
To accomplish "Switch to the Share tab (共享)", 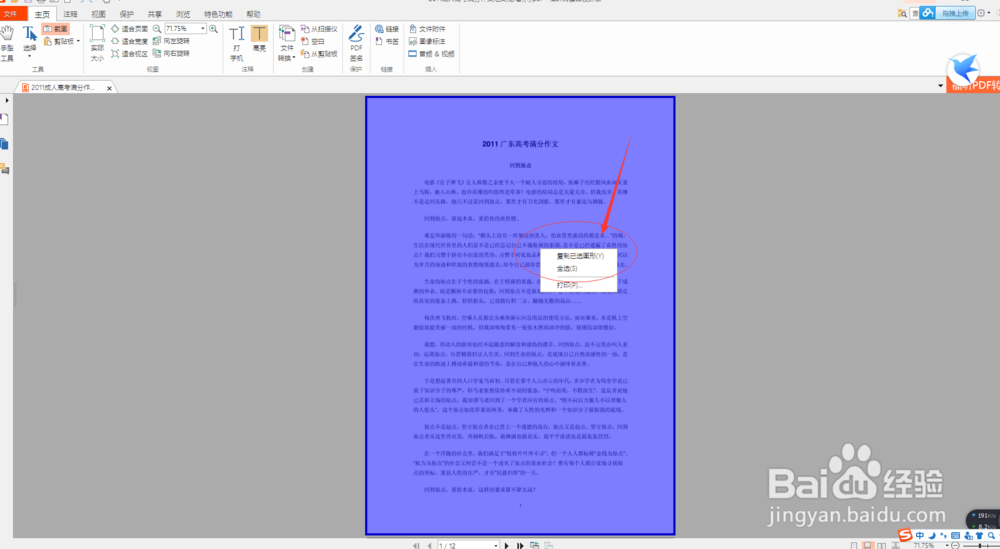I will click(x=154, y=14).
